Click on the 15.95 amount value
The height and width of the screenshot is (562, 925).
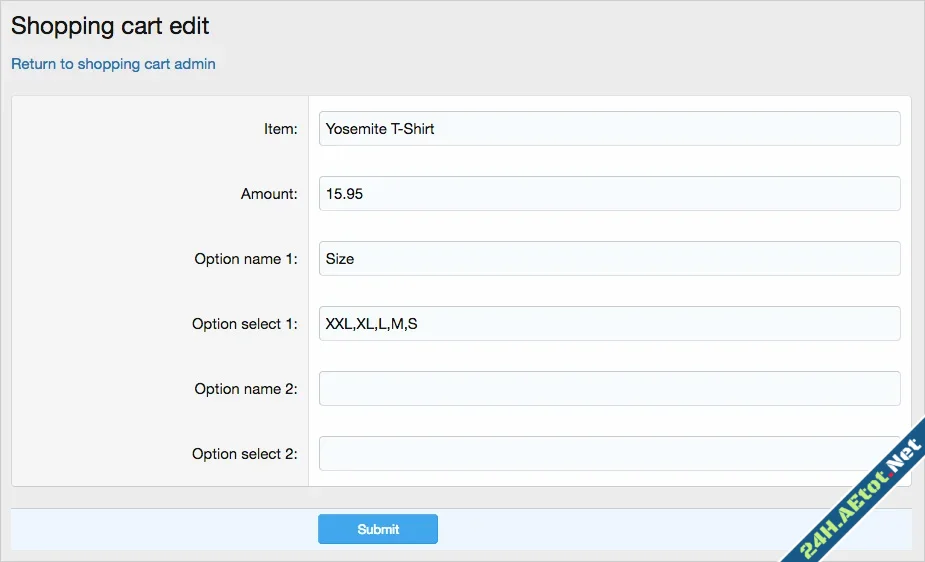[x=344, y=194]
